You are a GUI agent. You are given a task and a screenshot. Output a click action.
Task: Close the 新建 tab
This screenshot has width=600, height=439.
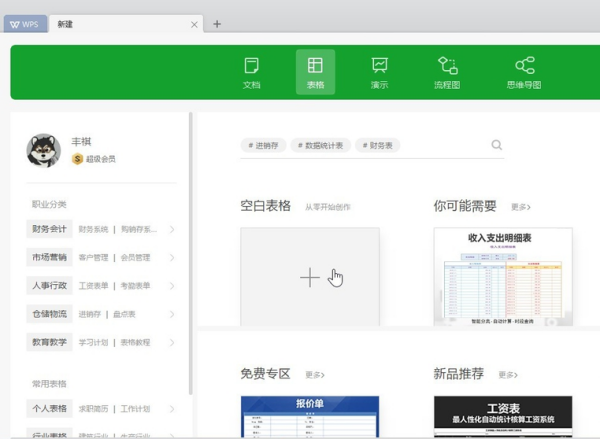click(x=194, y=24)
